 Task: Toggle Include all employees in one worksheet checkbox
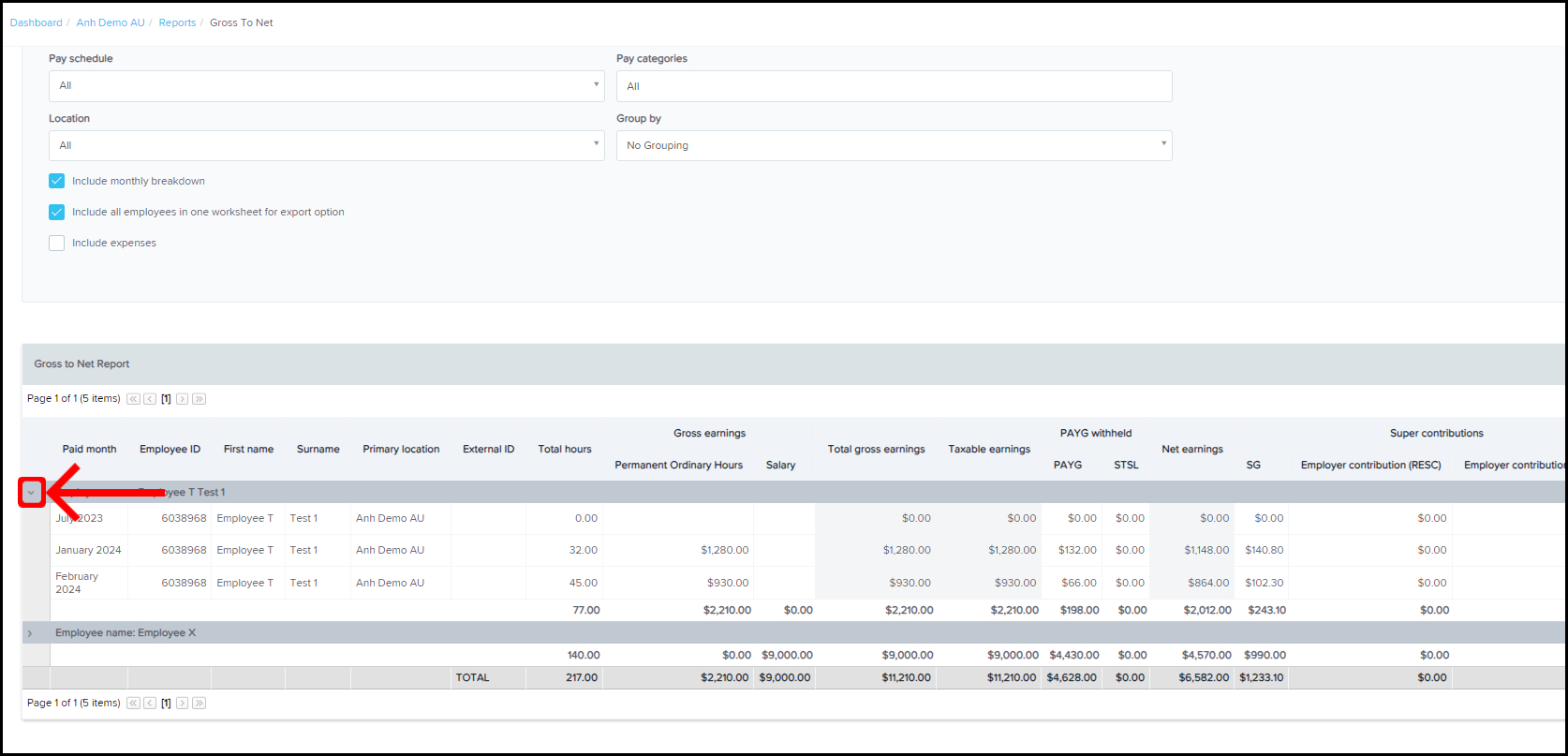point(57,212)
